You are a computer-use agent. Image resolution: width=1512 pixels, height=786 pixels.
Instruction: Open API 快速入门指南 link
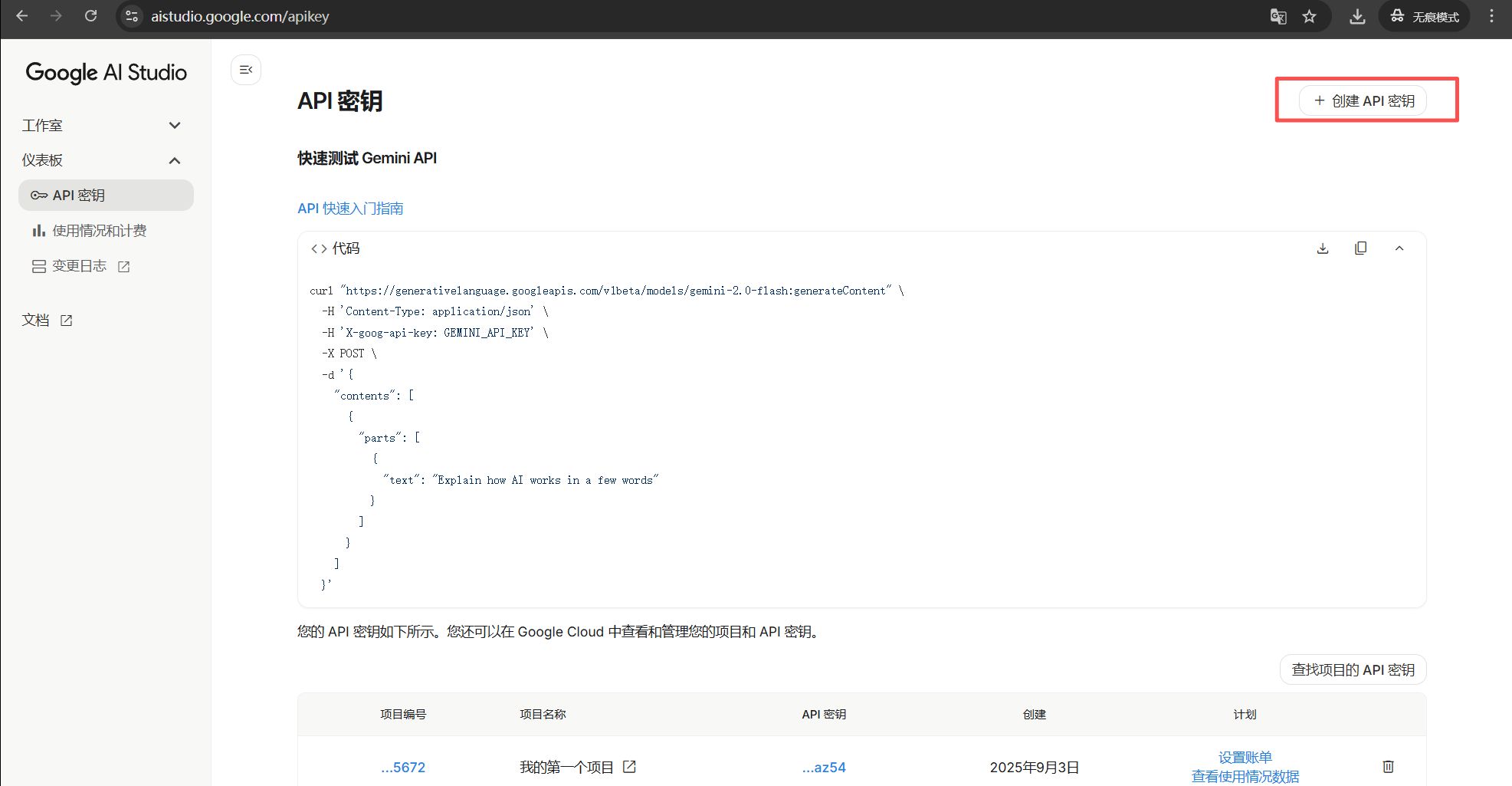(350, 209)
